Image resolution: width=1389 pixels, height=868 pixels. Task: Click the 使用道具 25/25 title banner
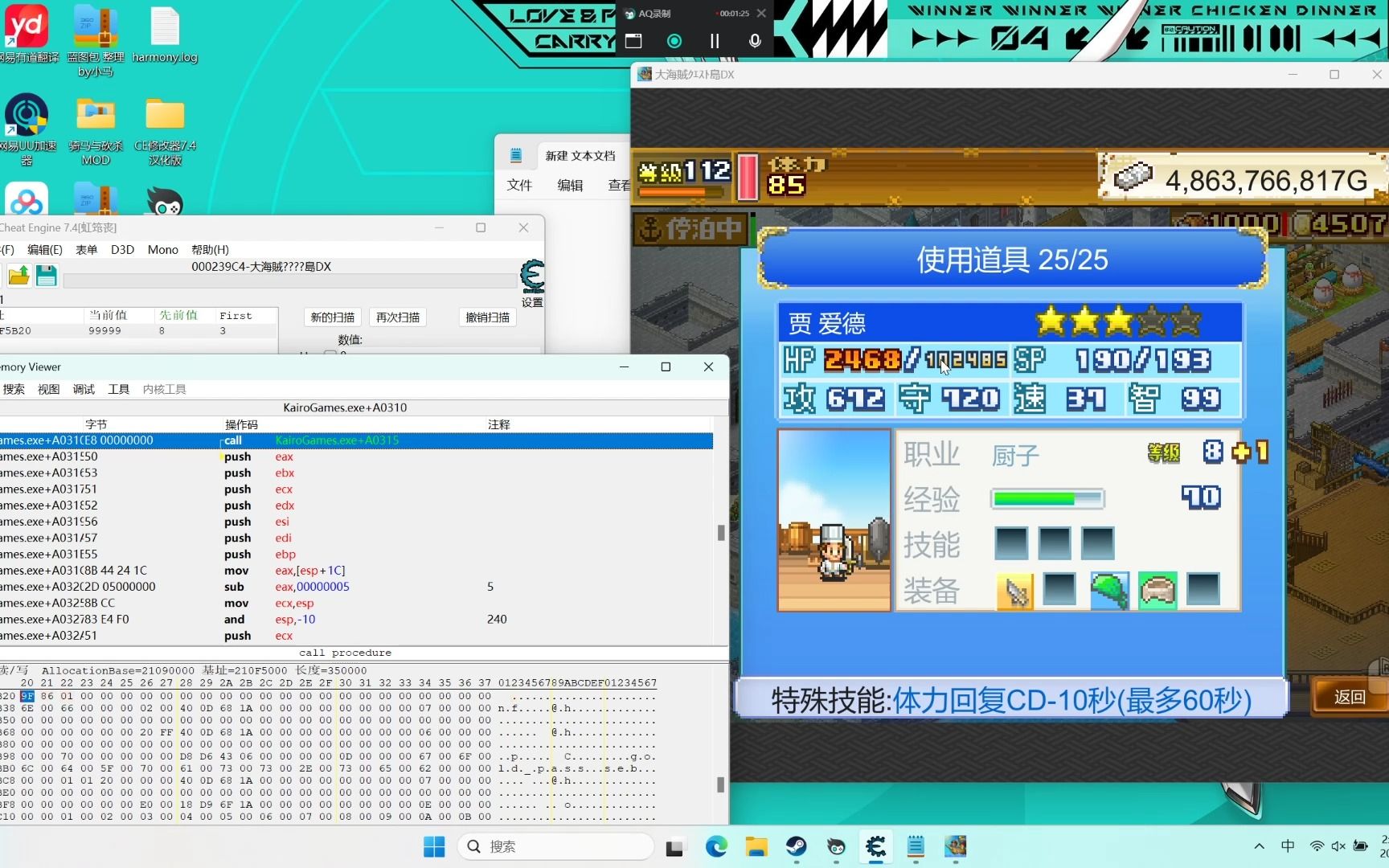pyautogui.click(x=1012, y=260)
